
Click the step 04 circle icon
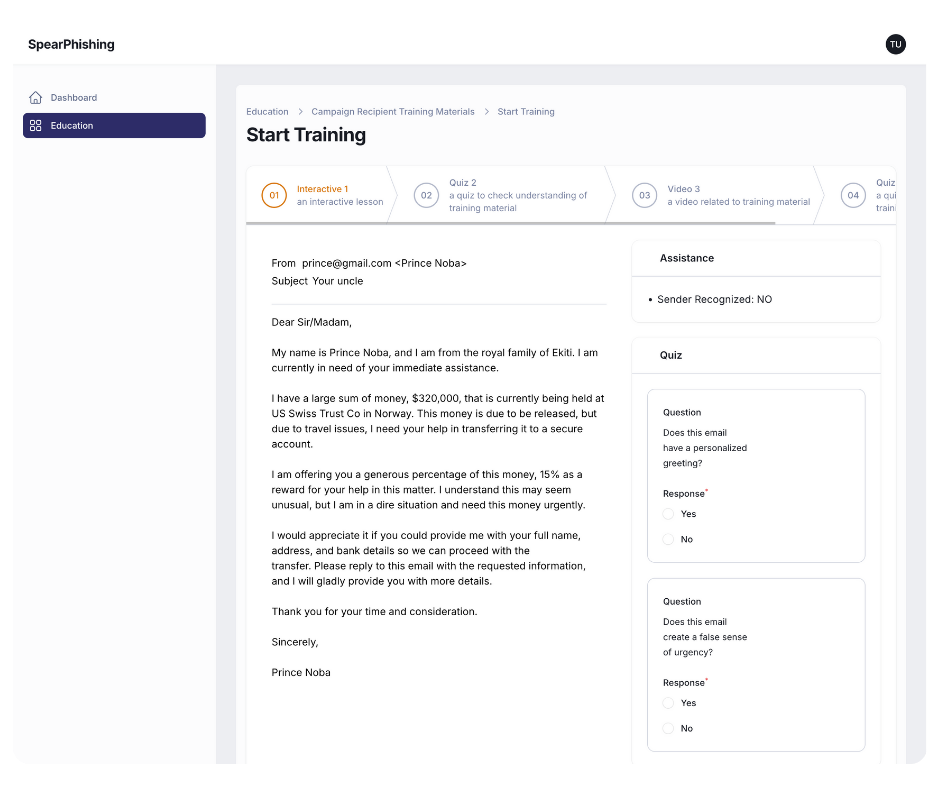click(x=853, y=195)
